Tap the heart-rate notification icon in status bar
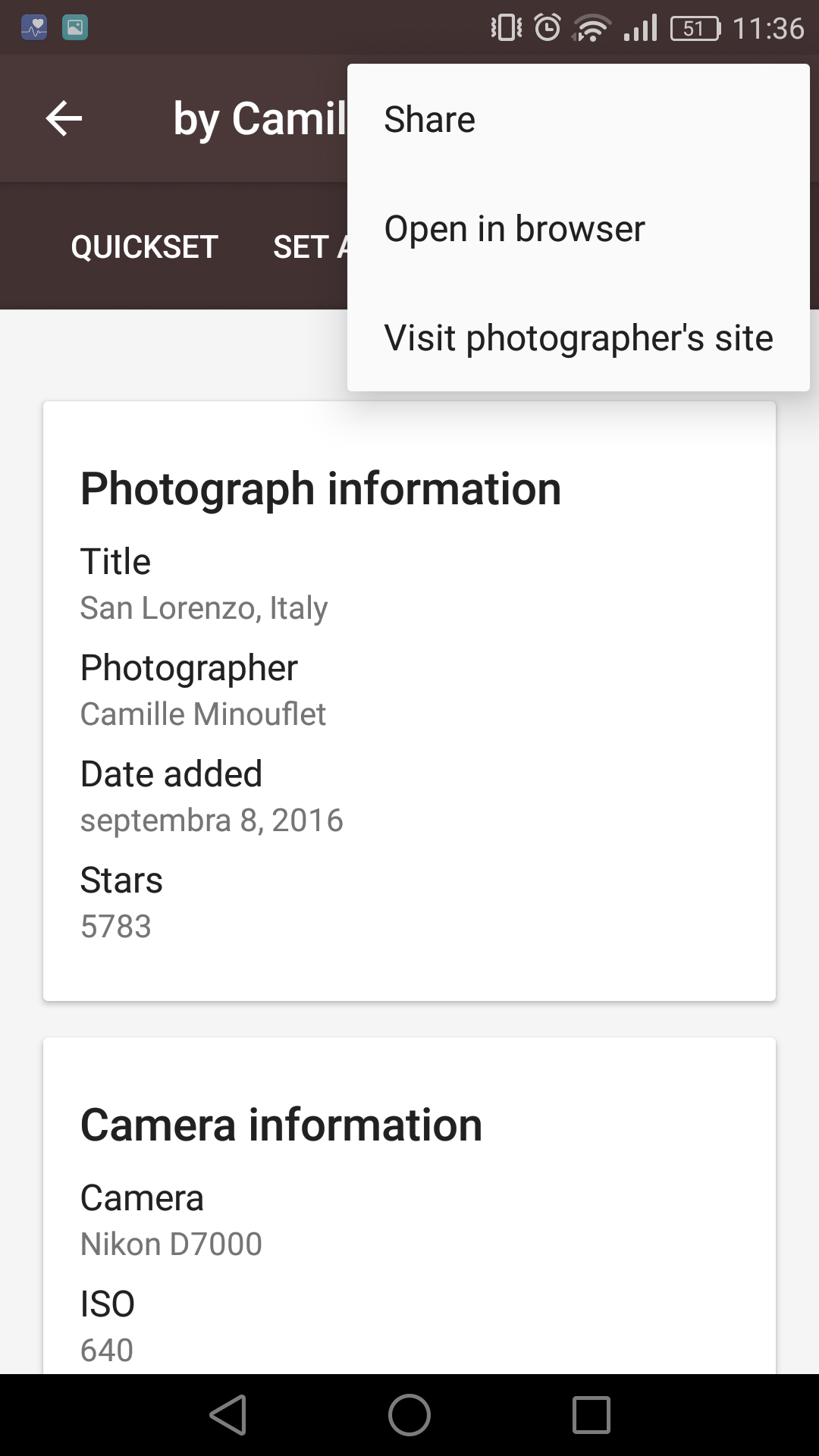Image resolution: width=819 pixels, height=1456 pixels. [x=34, y=28]
